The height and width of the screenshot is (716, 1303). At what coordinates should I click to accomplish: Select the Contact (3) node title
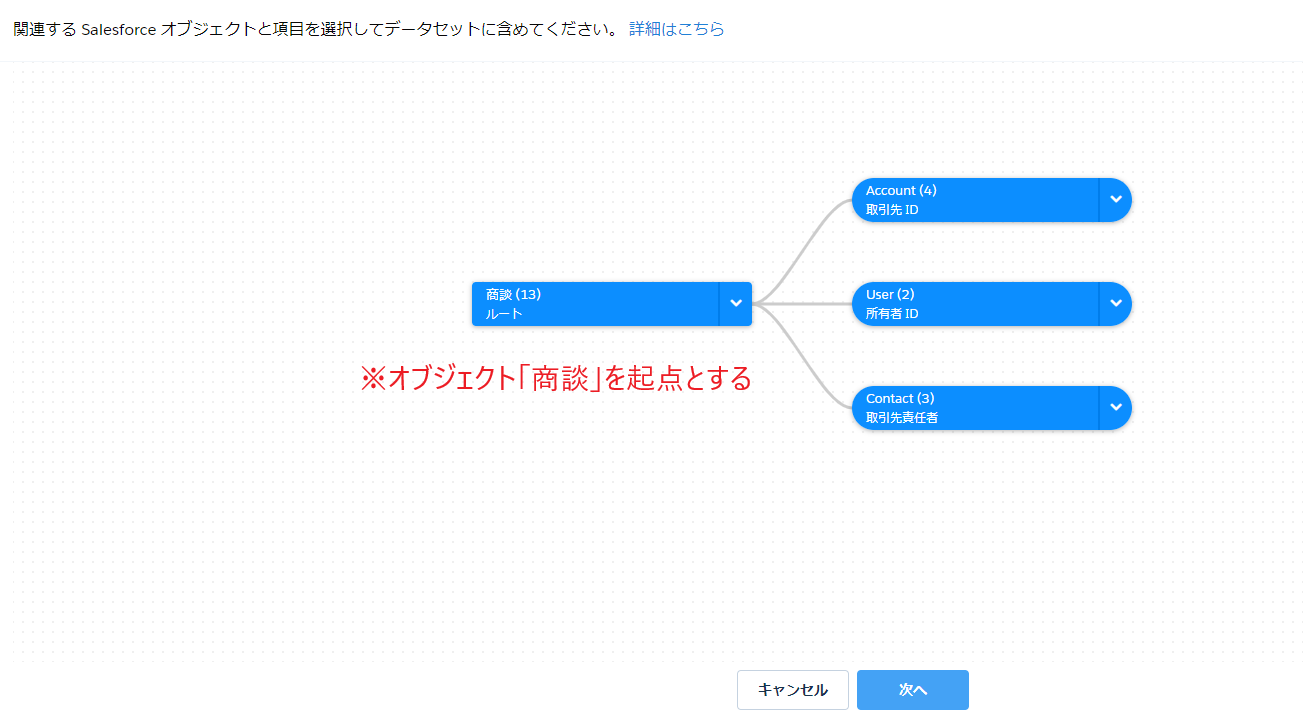[900, 398]
